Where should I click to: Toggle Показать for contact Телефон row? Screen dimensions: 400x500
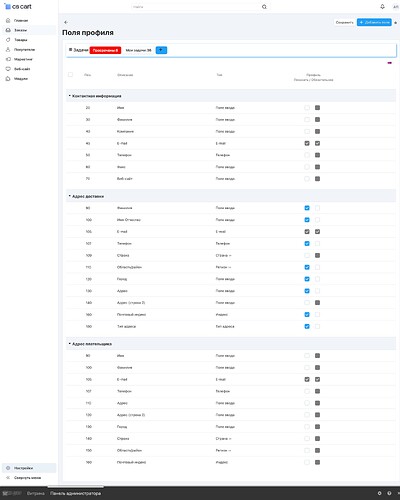tap(307, 155)
